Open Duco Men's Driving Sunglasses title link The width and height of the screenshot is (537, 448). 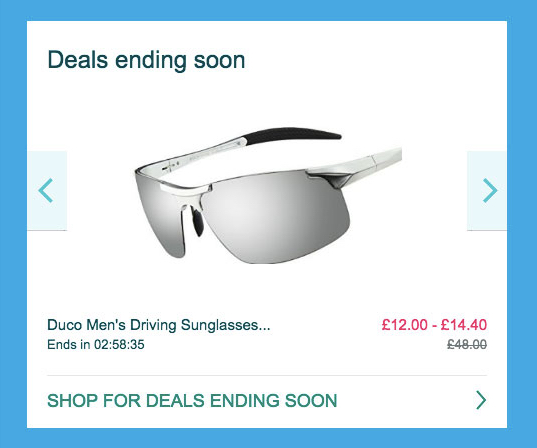[159, 325]
